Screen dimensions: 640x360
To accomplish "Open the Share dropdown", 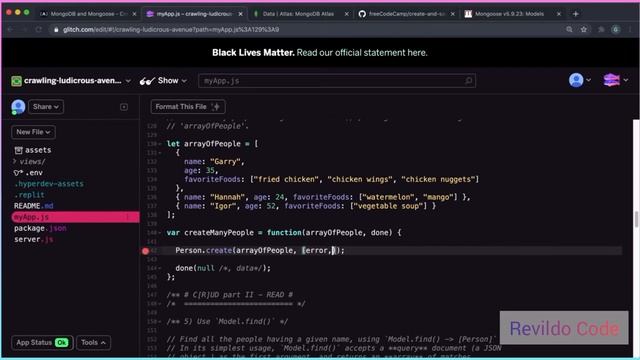I will [46, 107].
